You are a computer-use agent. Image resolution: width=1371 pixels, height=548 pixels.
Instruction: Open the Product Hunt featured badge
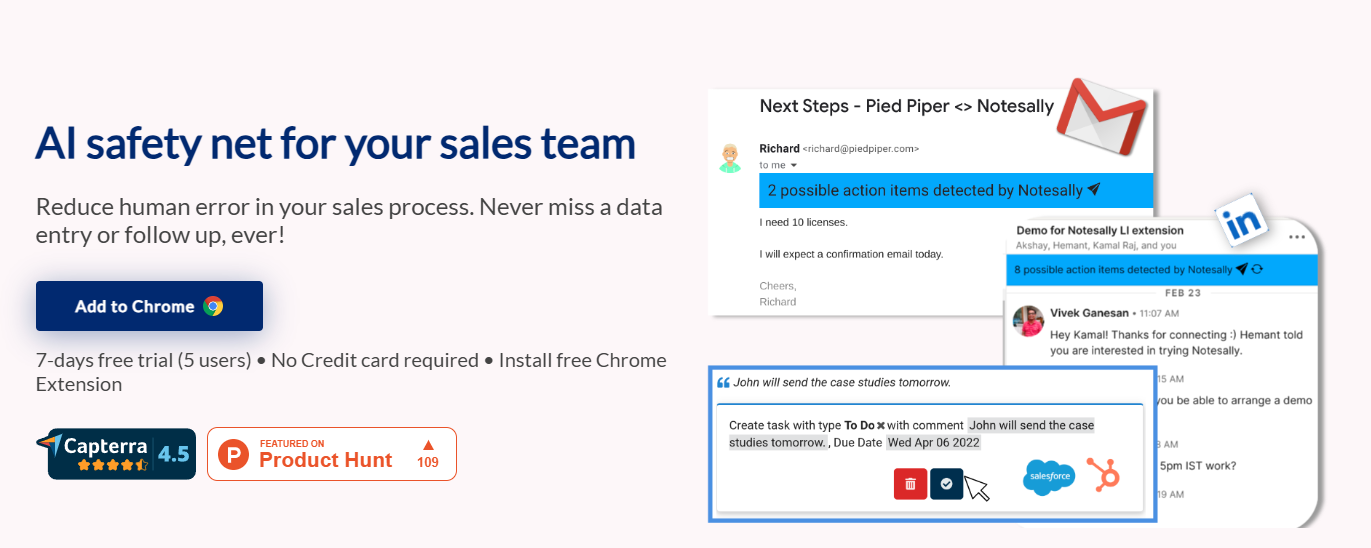click(x=332, y=454)
